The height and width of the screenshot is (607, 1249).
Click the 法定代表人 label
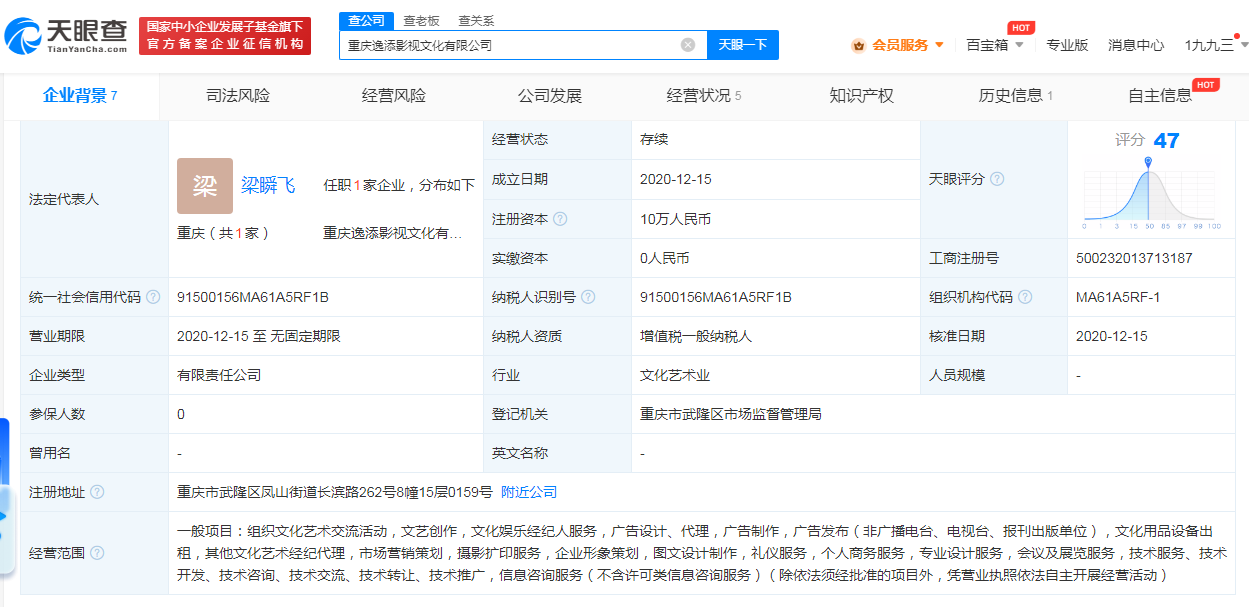click(64, 199)
